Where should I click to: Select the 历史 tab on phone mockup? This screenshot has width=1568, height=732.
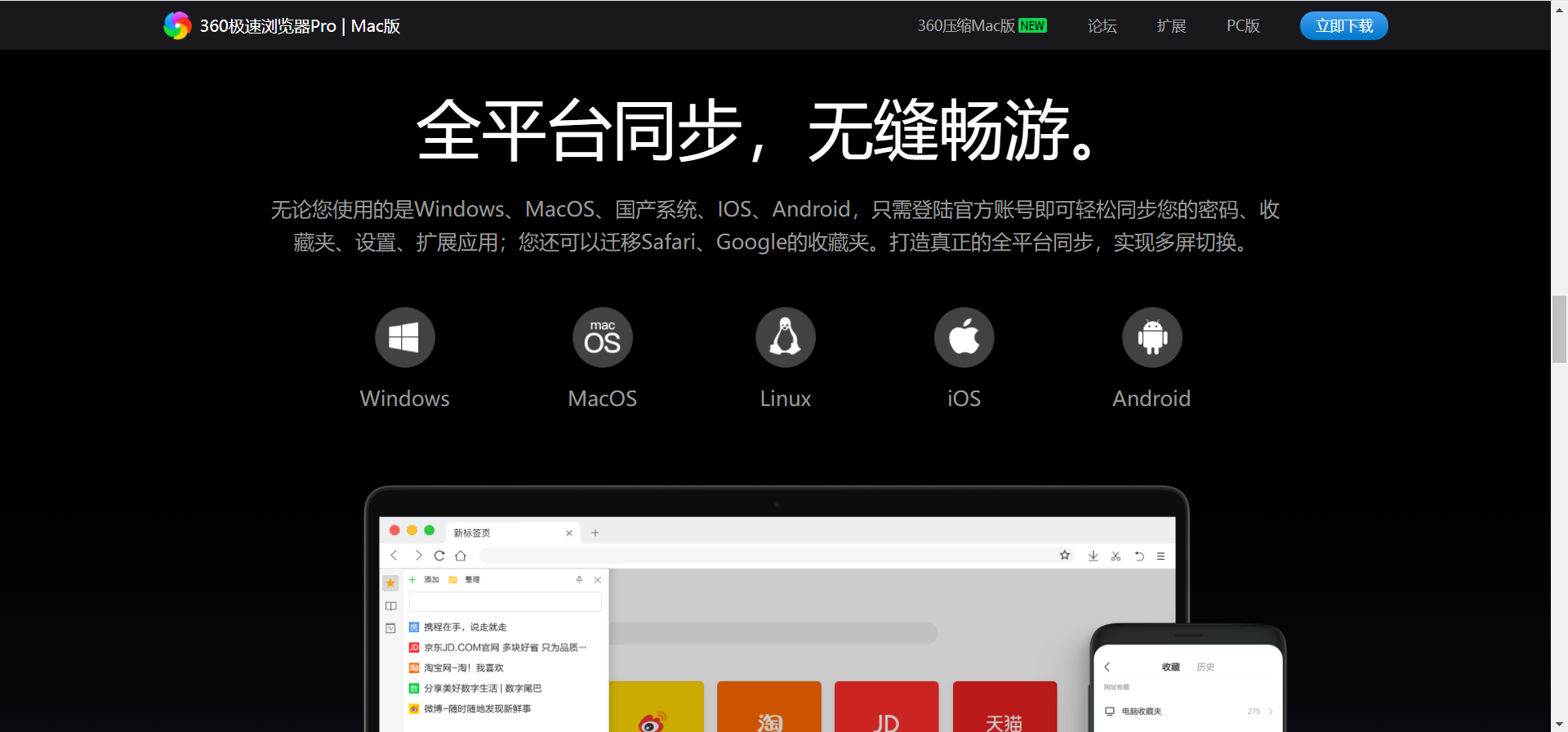[1205, 667]
